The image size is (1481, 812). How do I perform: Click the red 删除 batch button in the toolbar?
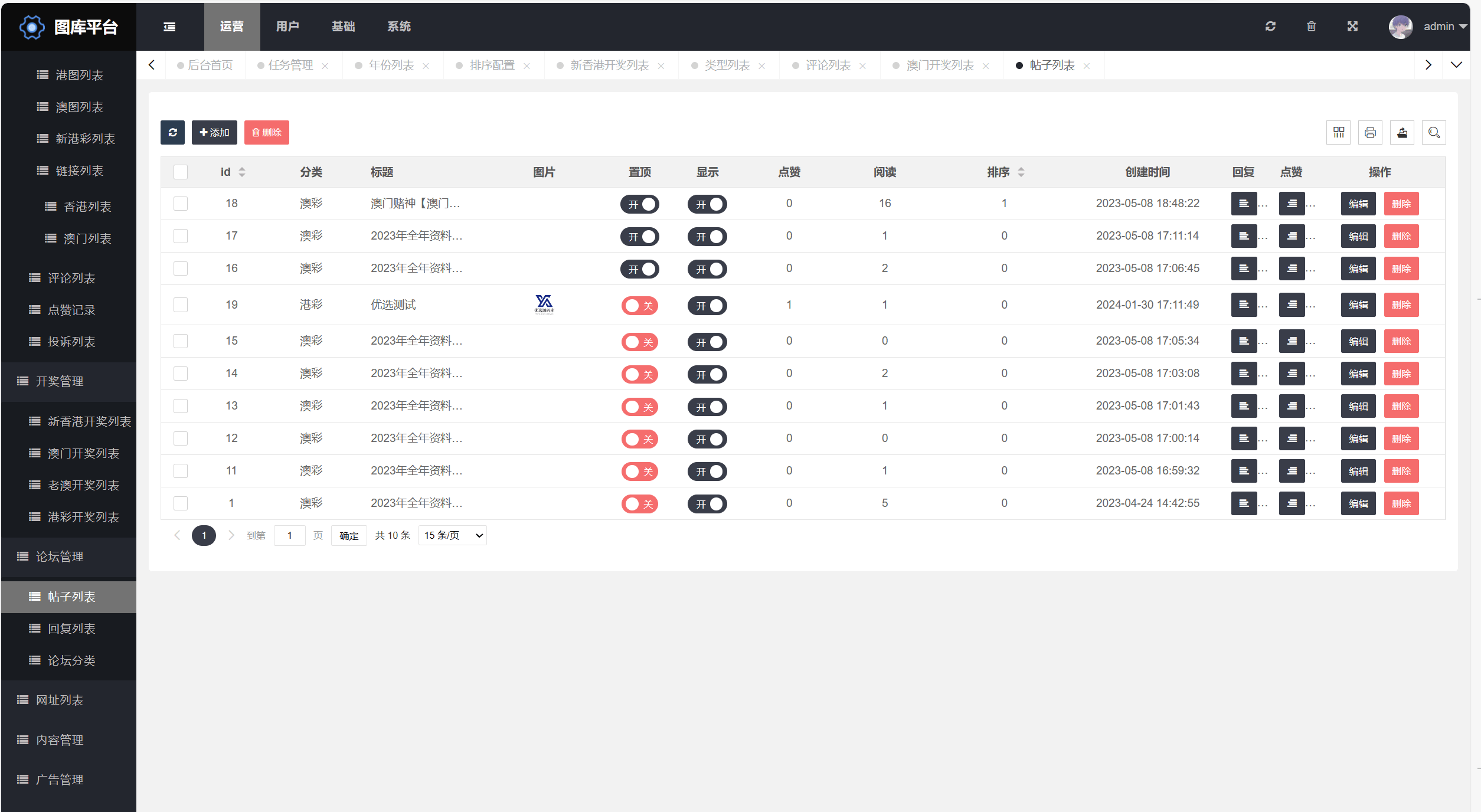pos(267,132)
